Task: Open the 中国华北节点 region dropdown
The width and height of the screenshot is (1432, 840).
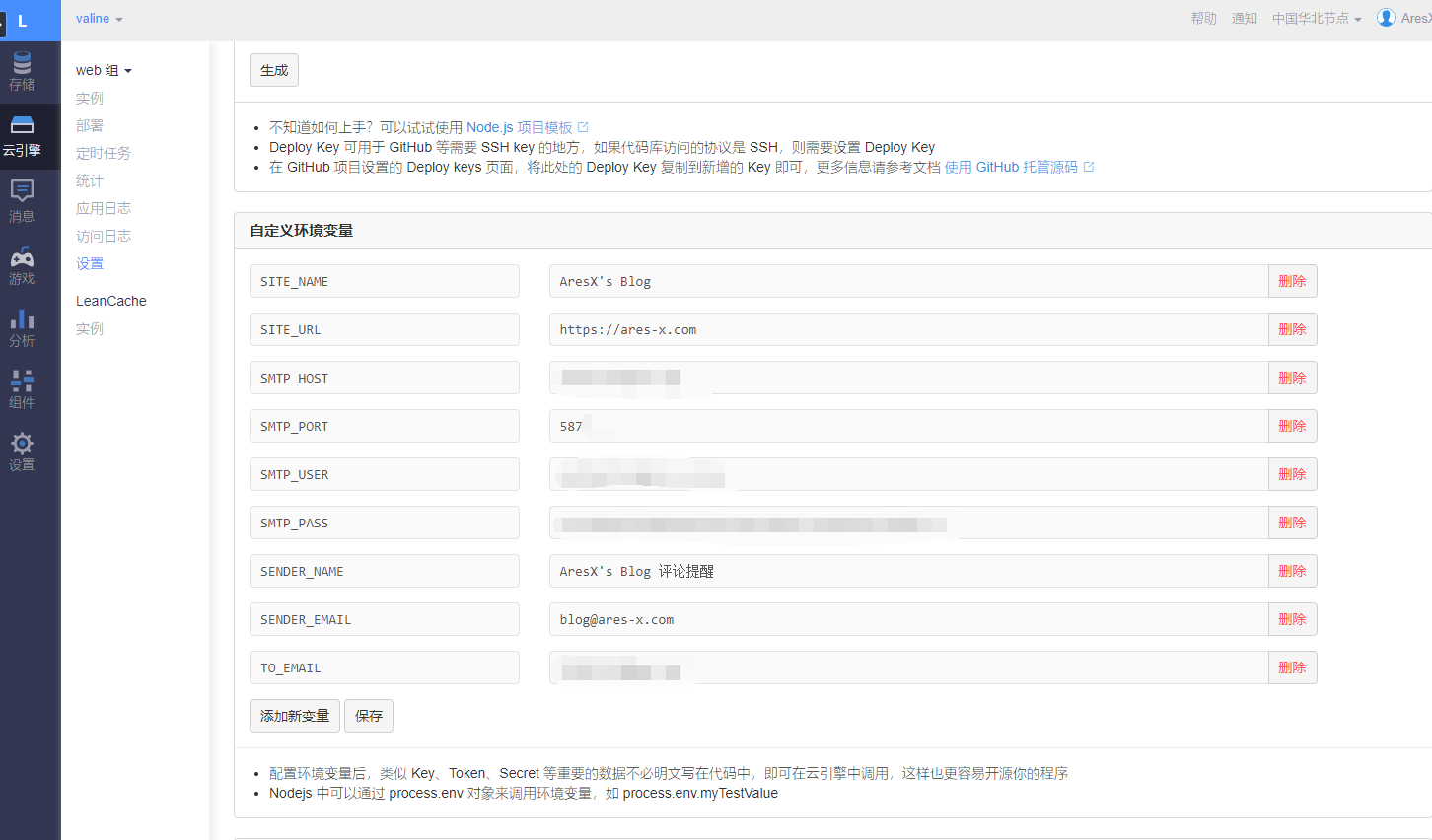Action: pos(1316,19)
